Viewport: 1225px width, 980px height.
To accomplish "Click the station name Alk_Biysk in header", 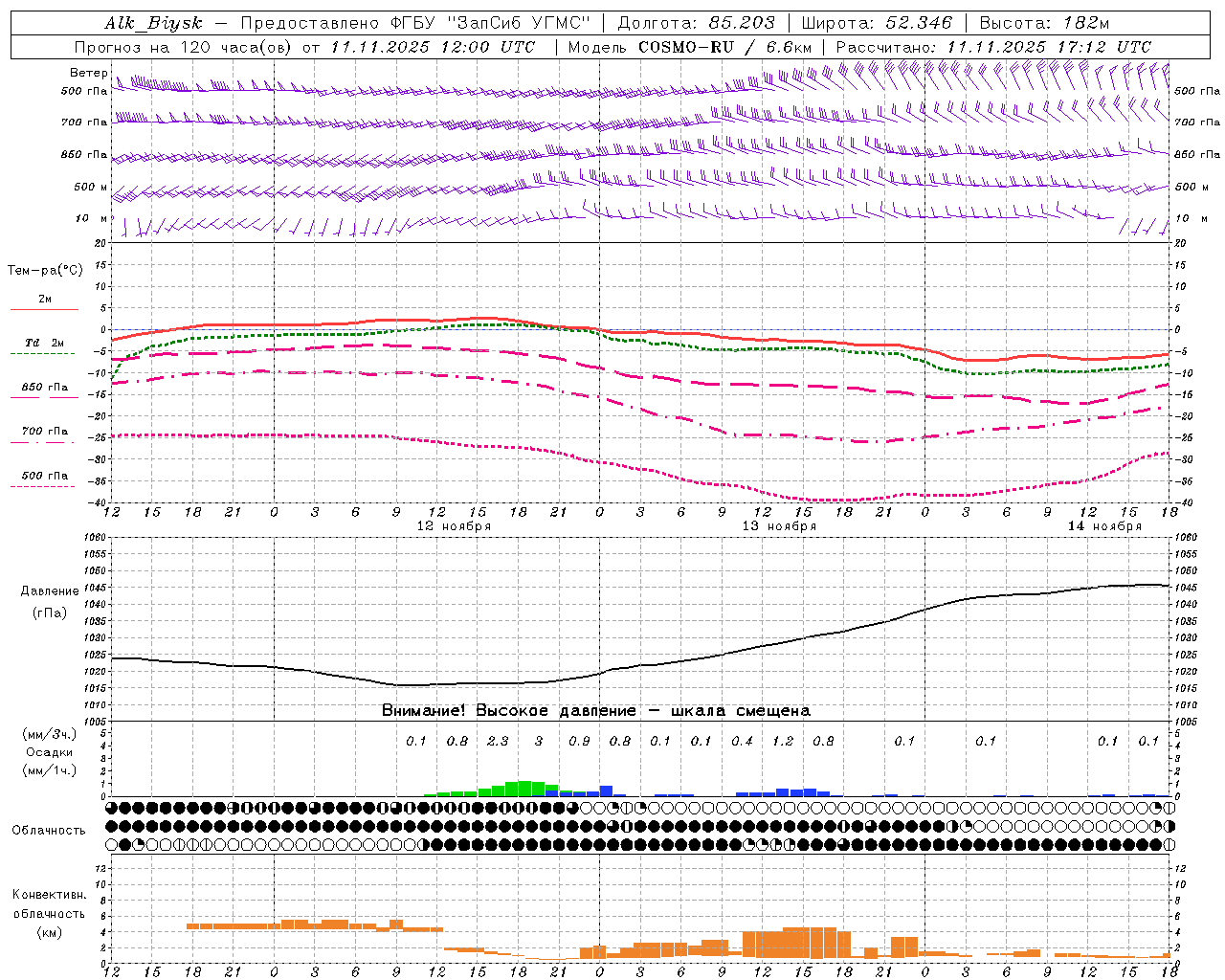I will (154, 24).
